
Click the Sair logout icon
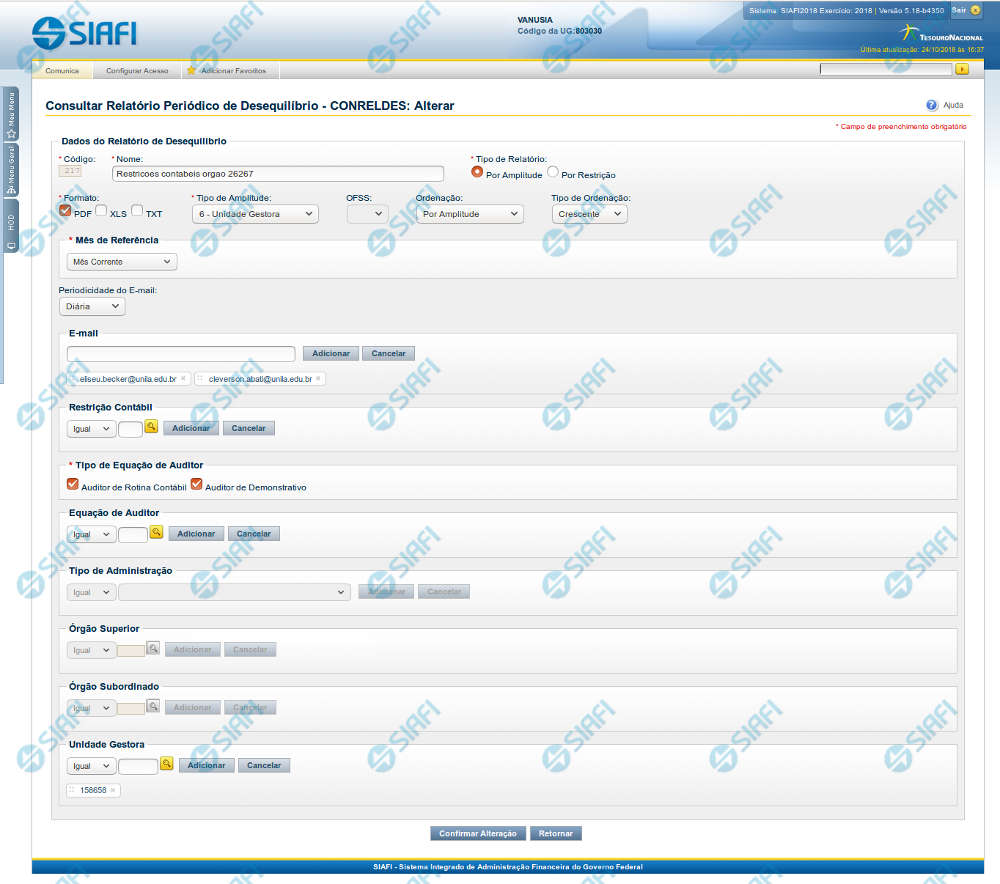[975, 10]
